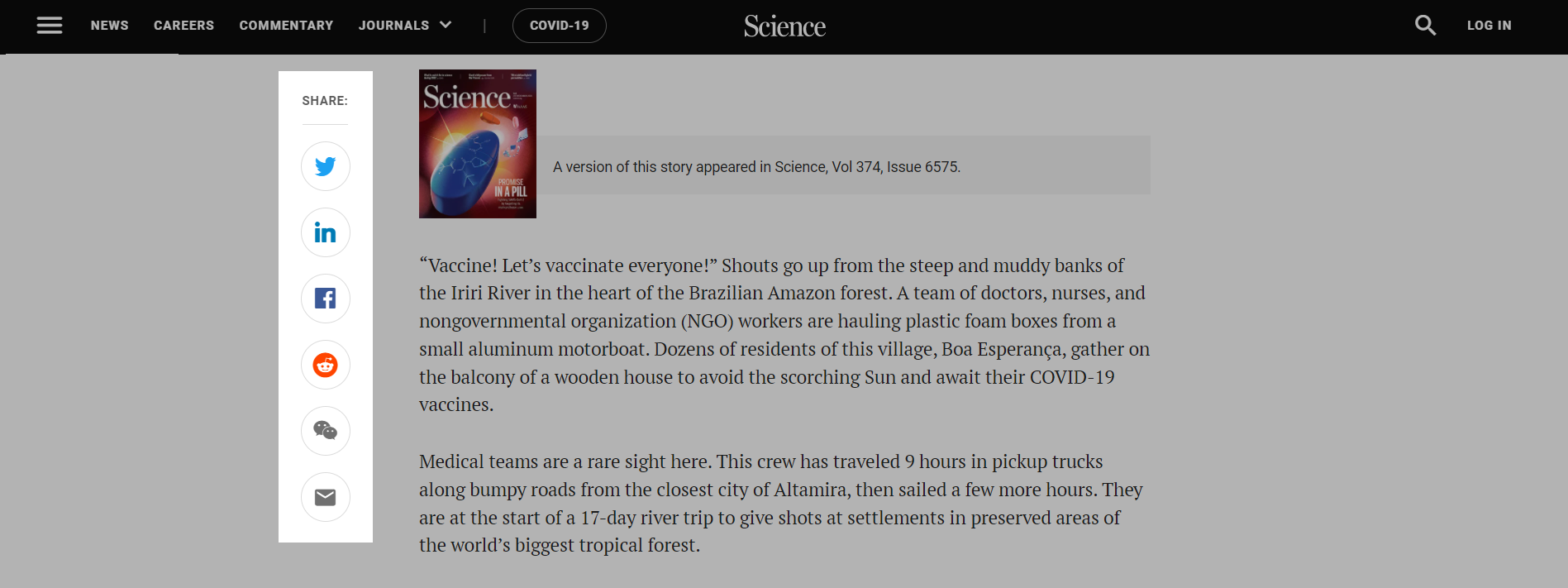1568x588 pixels.
Task: Open the Commentary section
Action: (x=286, y=26)
